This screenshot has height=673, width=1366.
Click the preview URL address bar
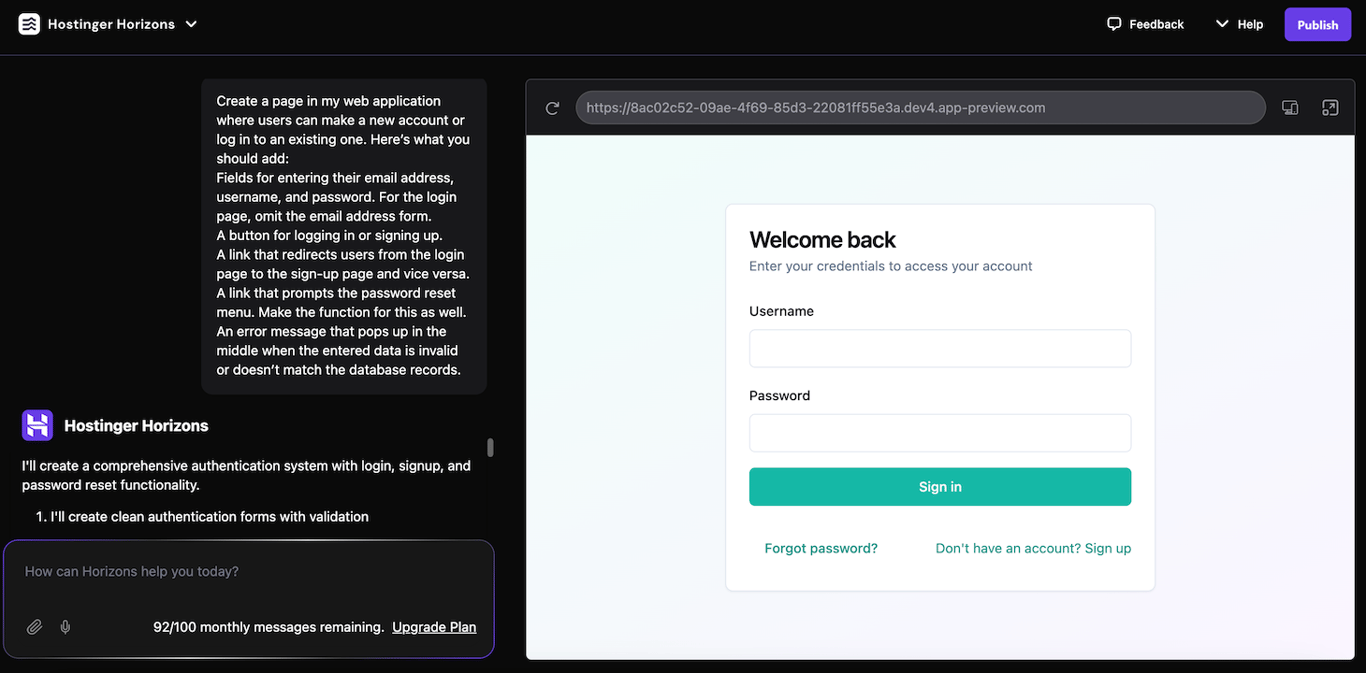918,107
